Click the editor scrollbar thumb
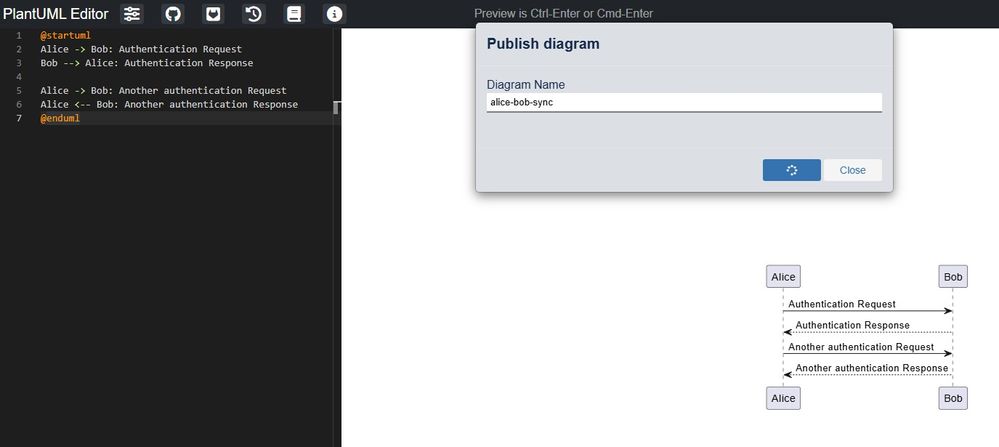This screenshot has width=999, height=447. pos(336,108)
